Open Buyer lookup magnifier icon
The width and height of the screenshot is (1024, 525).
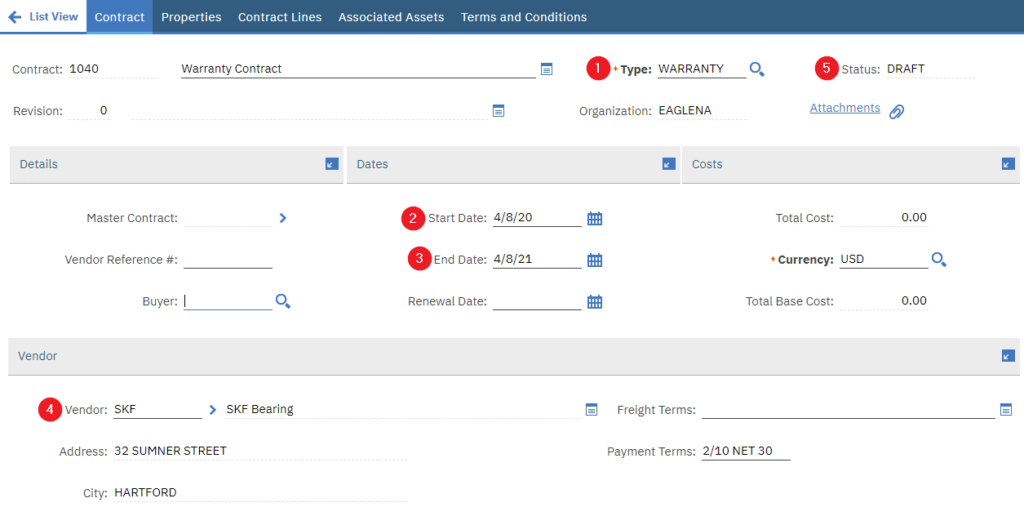pos(283,302)
